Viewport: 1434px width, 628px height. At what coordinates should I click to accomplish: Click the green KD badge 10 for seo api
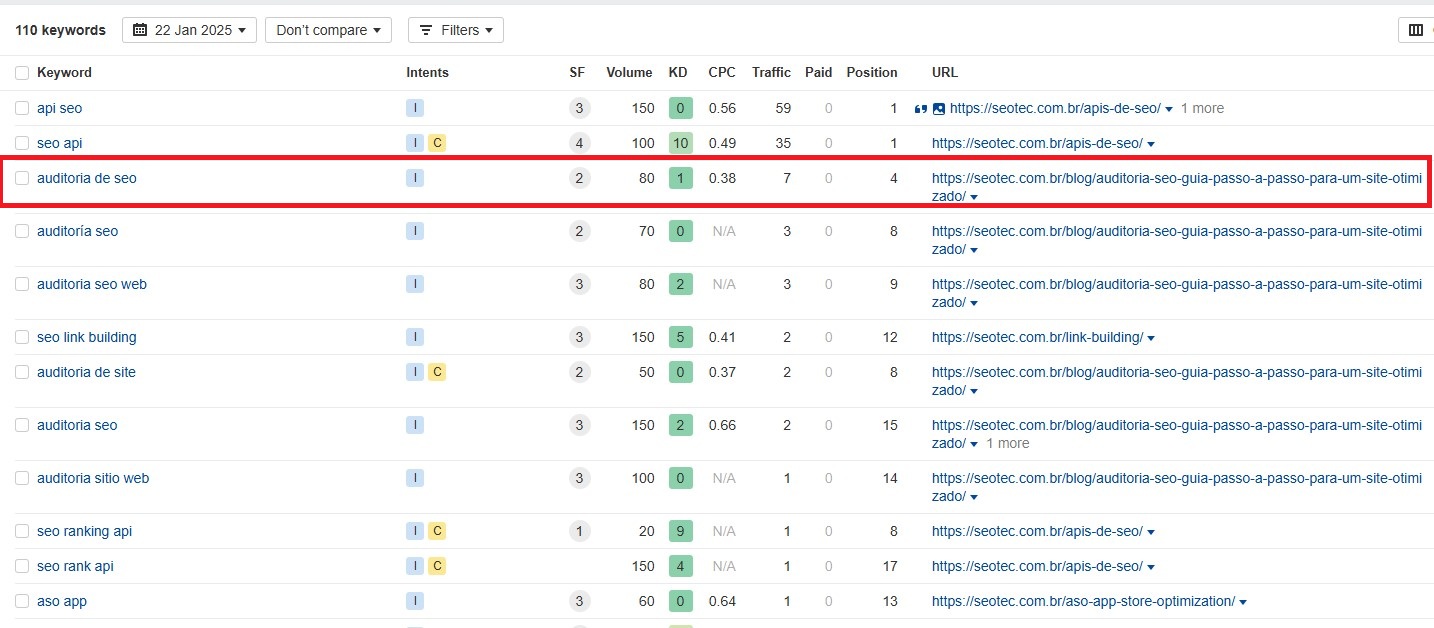click(x=680, y=143)
